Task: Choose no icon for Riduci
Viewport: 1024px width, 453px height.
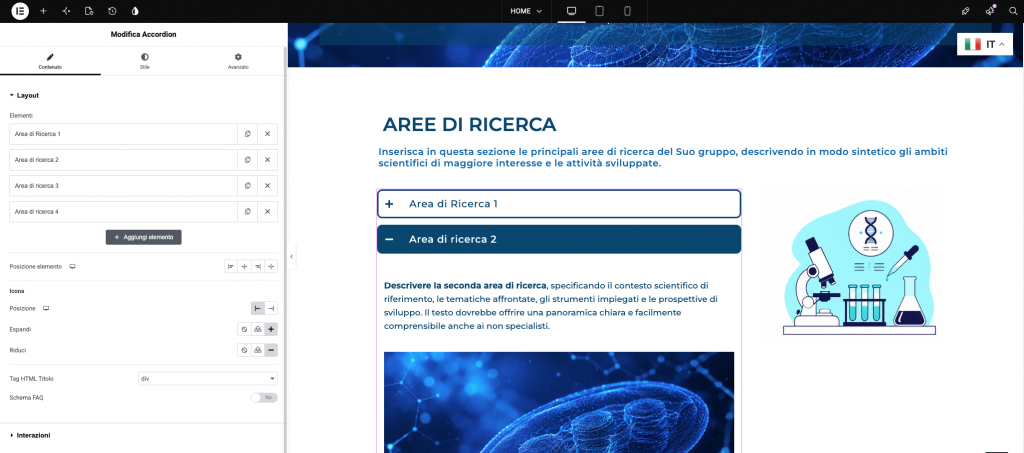Action: point(244,351)
